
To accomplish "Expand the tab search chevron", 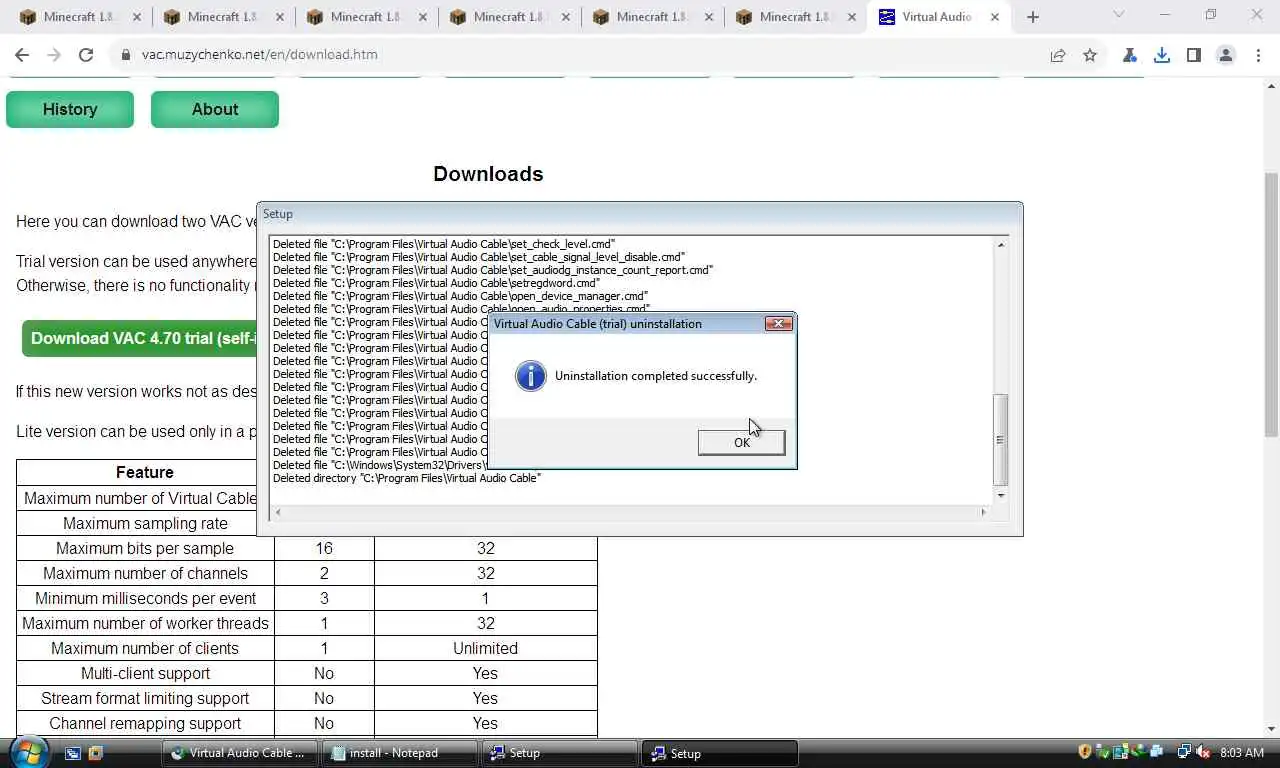I will 1119,15.
